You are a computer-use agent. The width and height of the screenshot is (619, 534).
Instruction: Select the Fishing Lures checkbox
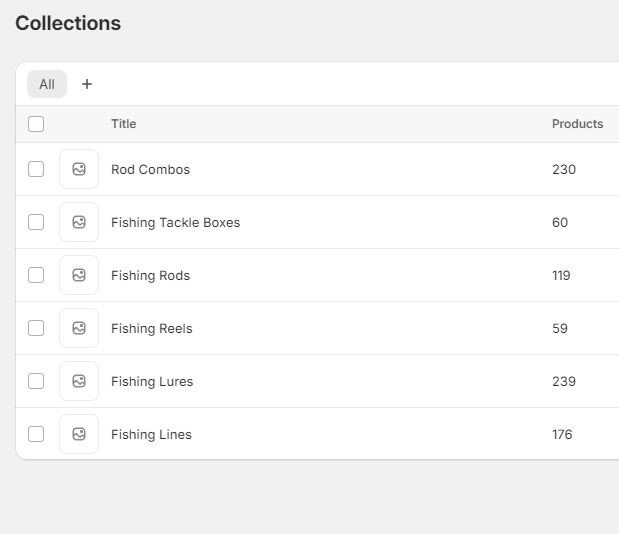(x=36, y=381)
